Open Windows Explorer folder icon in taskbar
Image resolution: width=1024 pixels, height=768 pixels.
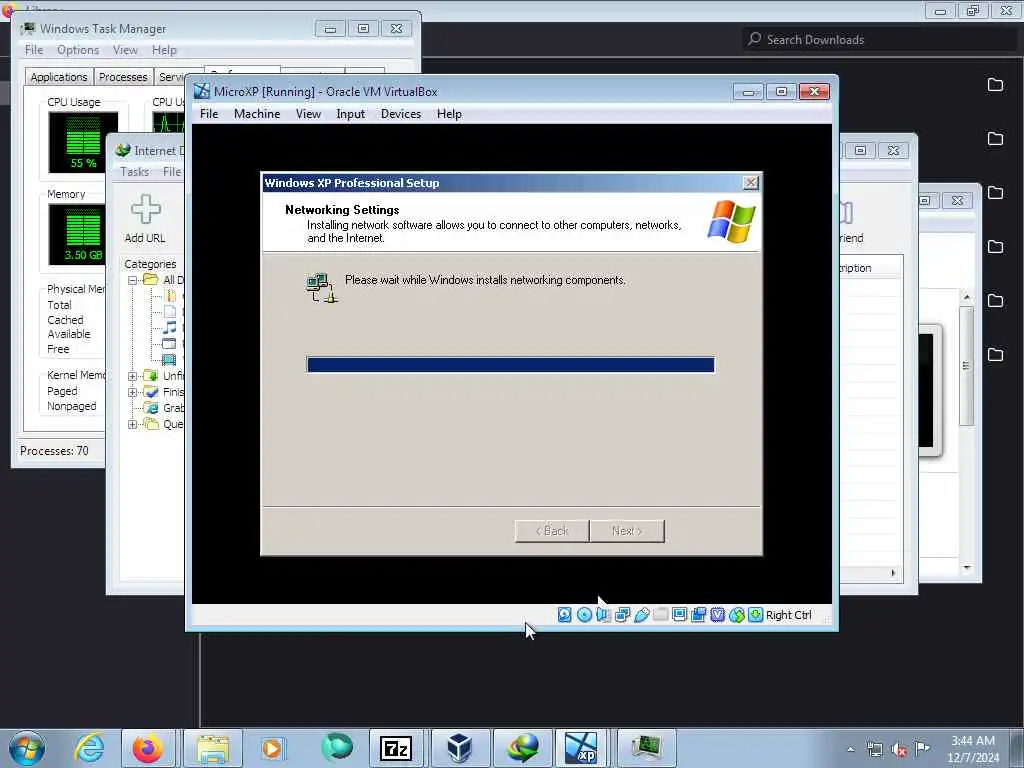click(213, 748)
